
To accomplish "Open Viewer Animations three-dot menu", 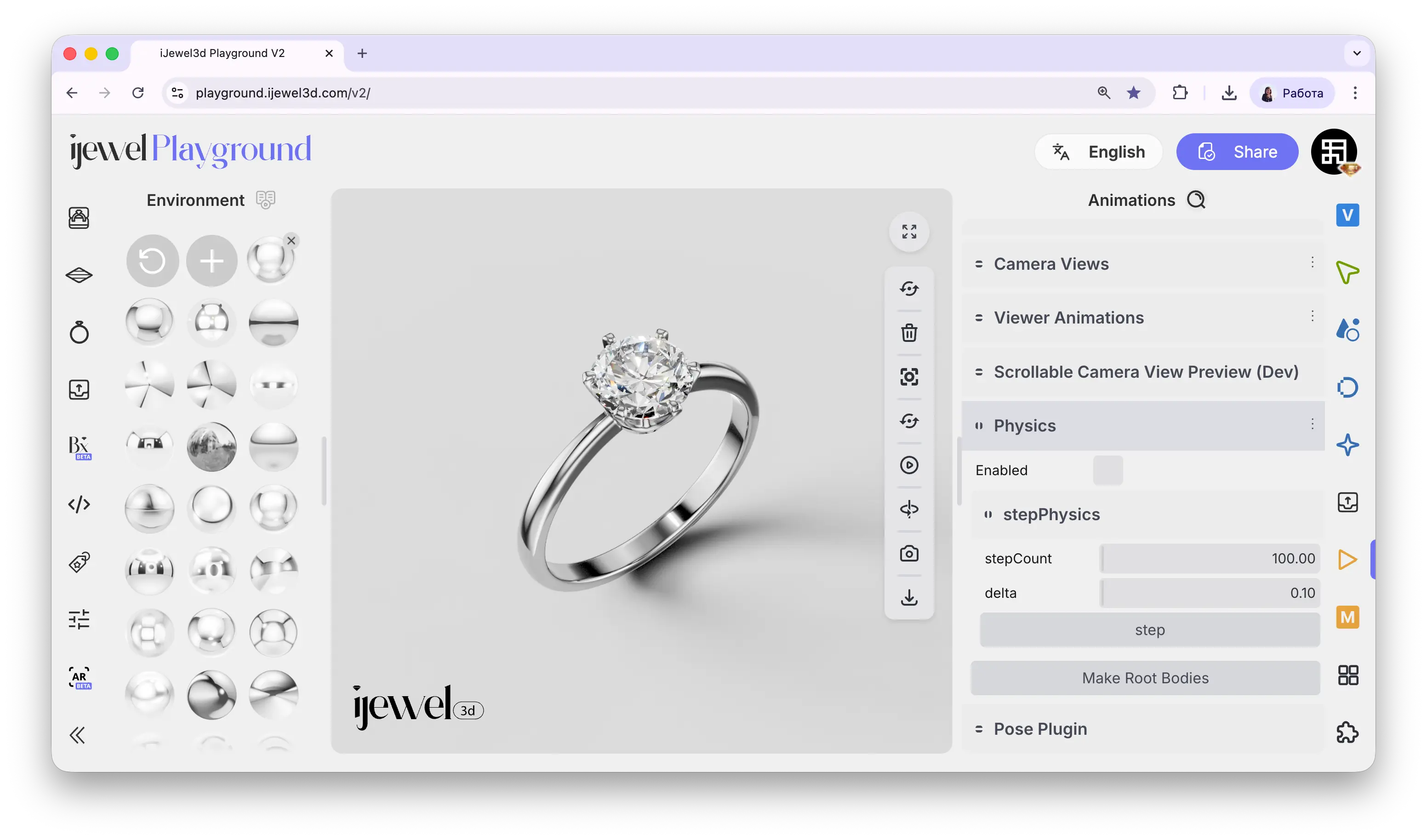I will click(1312, 316).
